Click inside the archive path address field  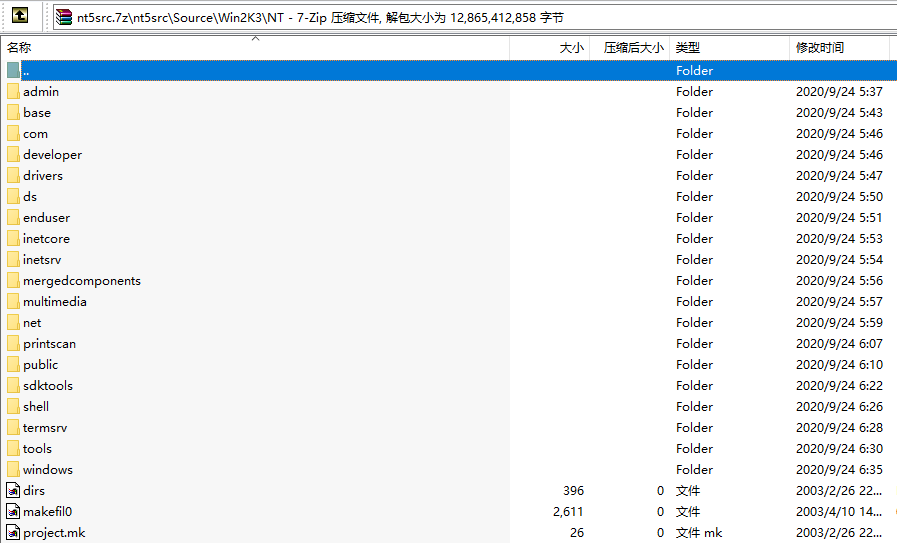pos(475,18)
